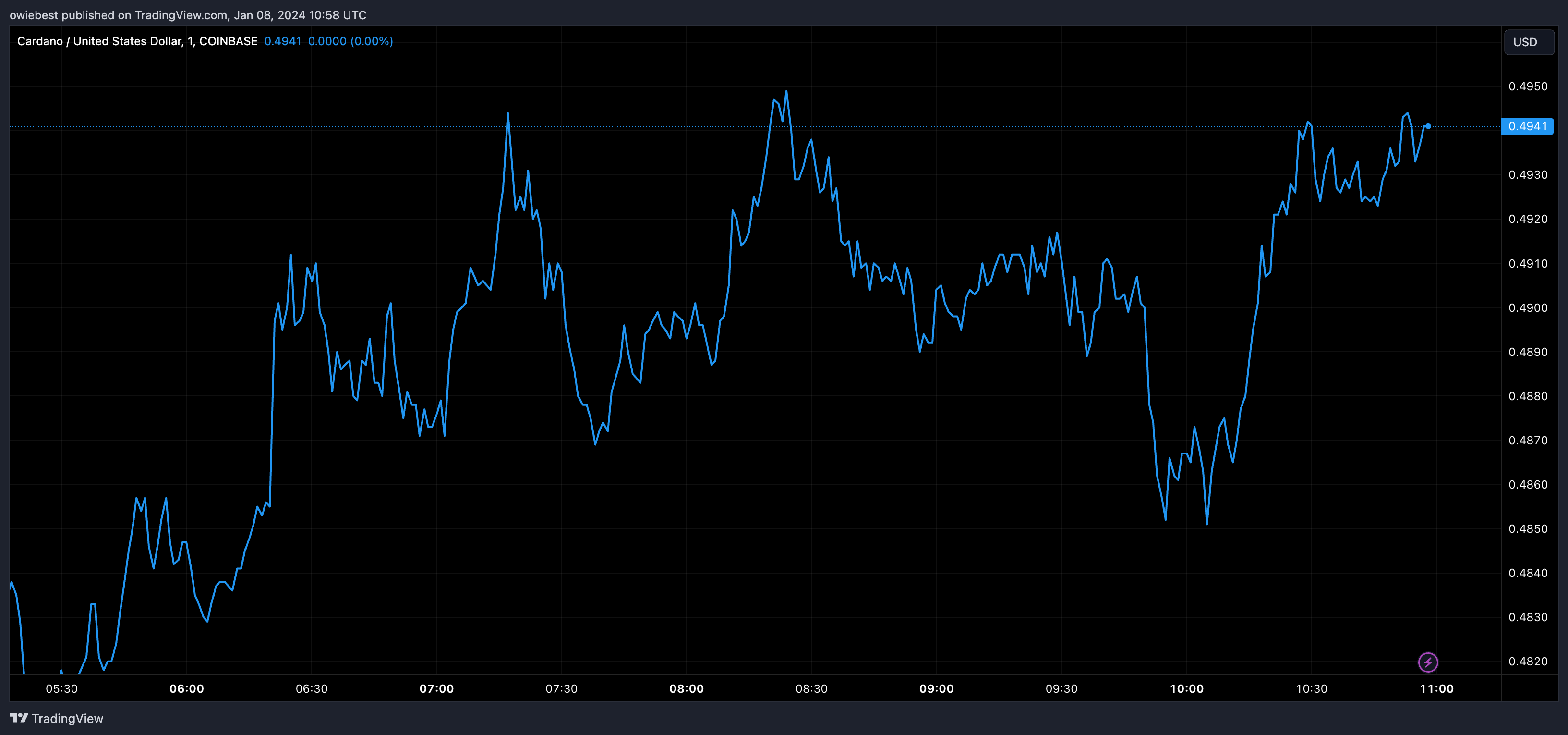Click the 07:00 time axis label

436,689
